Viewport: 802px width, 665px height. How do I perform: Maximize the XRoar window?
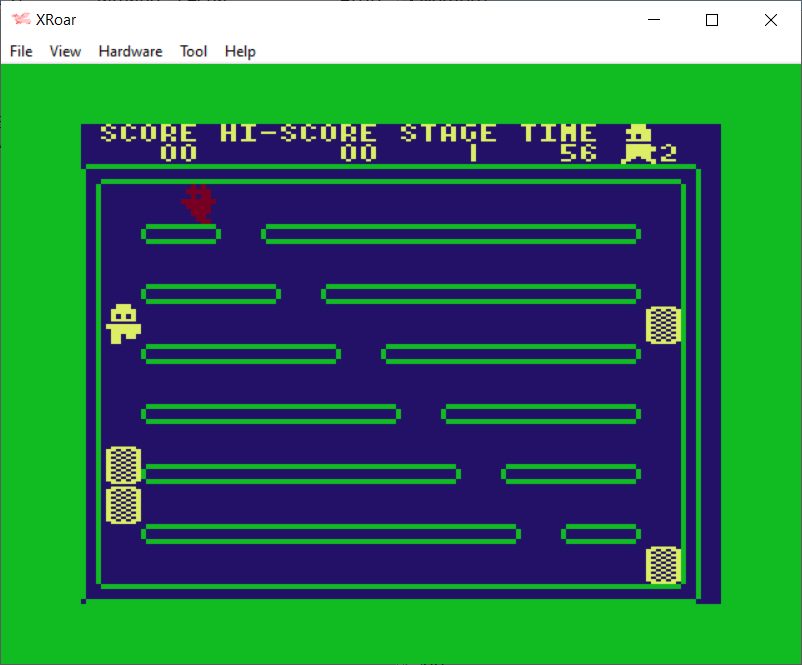(x=712, y=20)
